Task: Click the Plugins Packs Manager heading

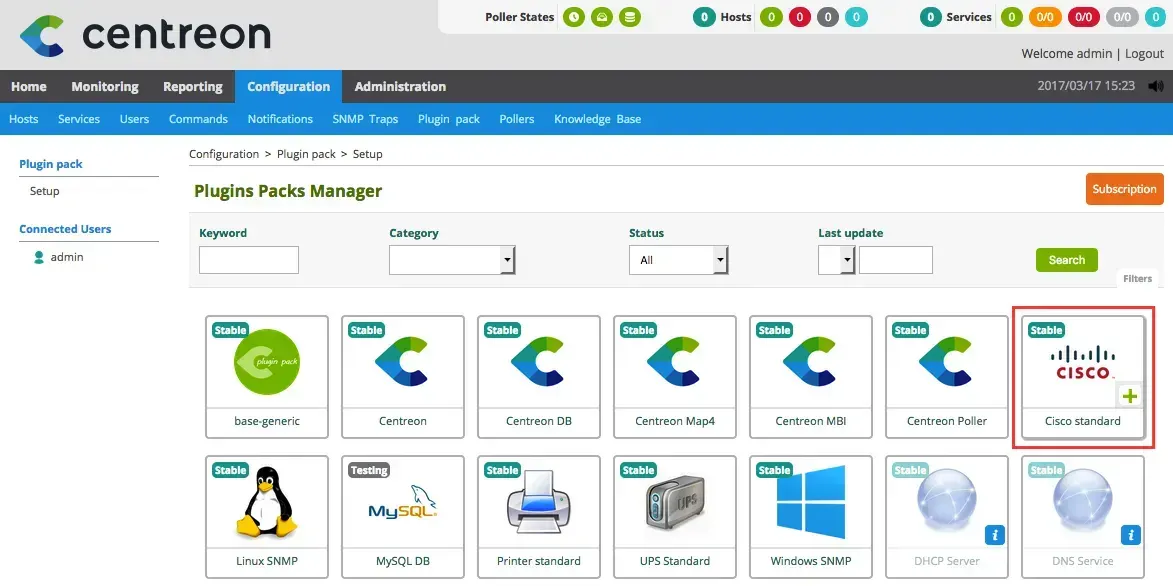Action: (288, 191)
